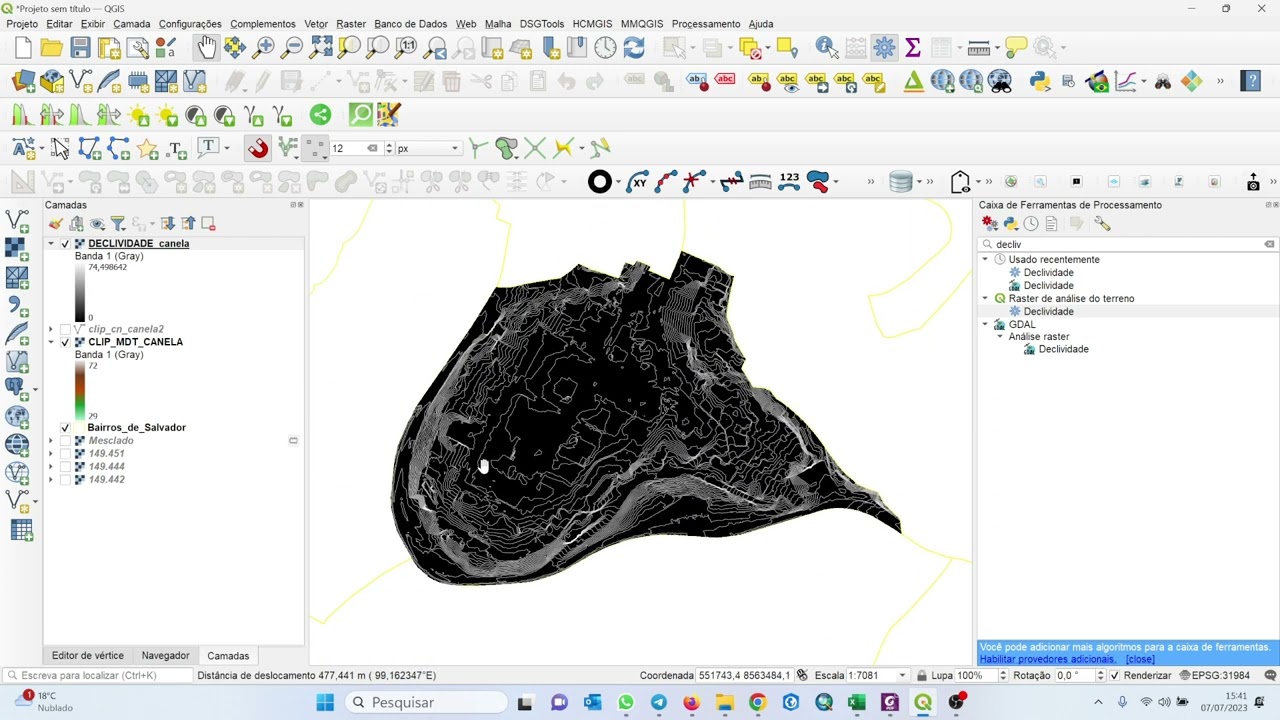Save the project with the floppy disk icon
Viewport: 1280px width, 720px height.
click(x=81, y=47)
